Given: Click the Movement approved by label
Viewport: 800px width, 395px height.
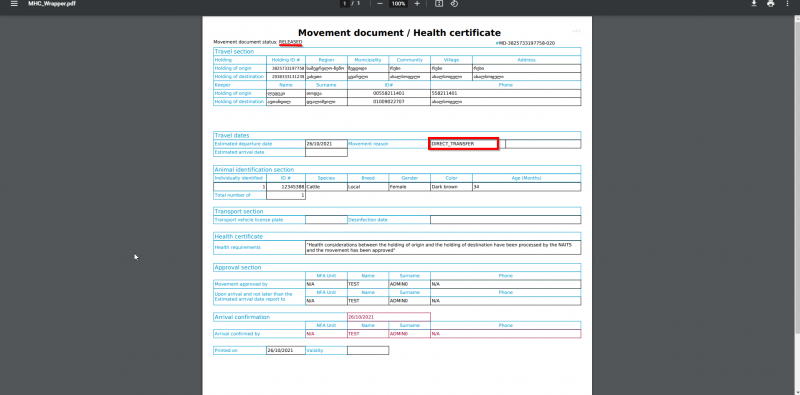Looking at the screenshot, I should pos(241,284).
